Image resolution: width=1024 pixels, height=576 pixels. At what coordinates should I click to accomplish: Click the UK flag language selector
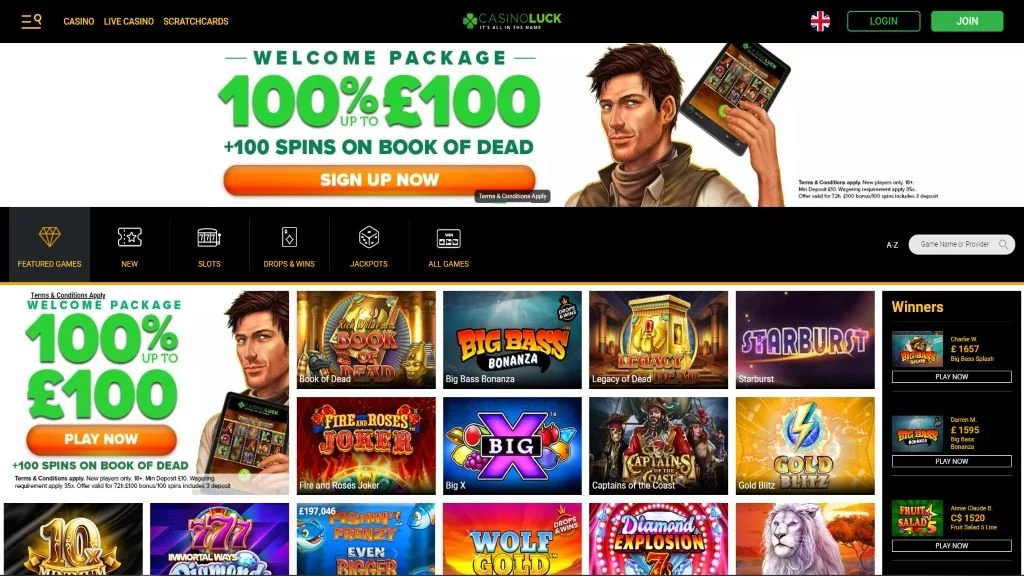(820, 21)
